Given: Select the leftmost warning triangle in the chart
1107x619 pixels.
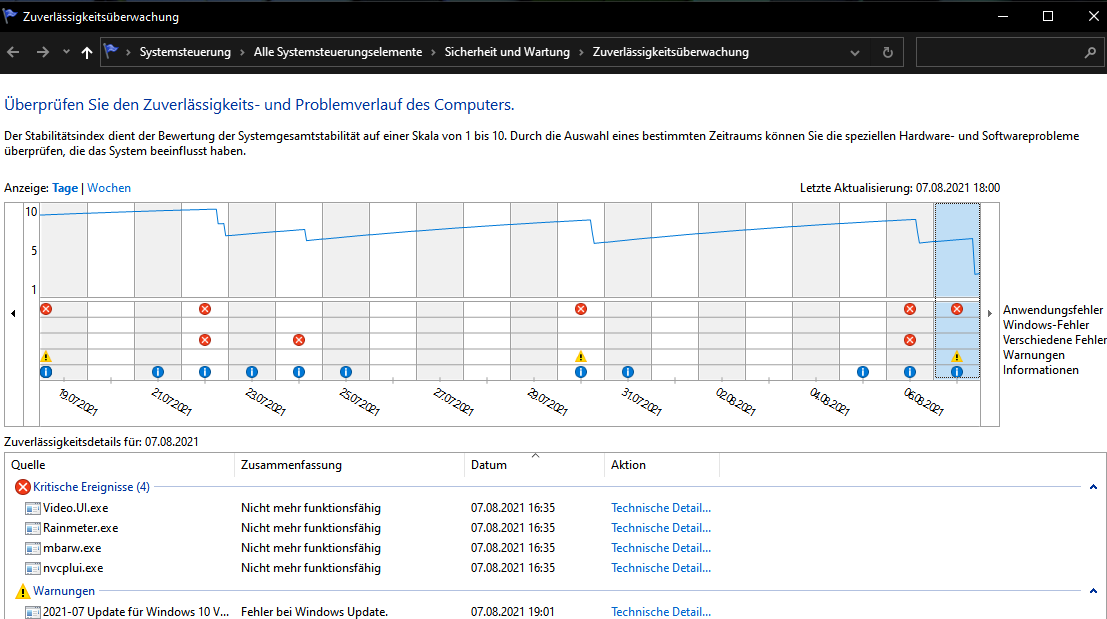Looking at the screenshot, I should point(46,356).
